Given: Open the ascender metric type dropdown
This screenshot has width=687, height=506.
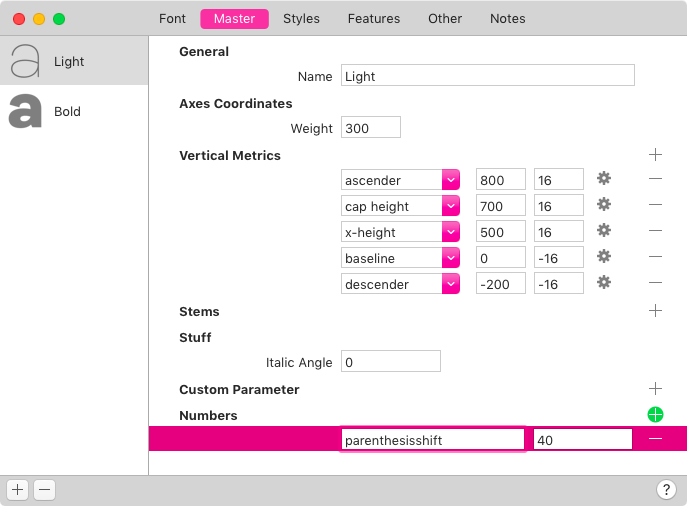Looking at the screenshot, I should [450, 180].
